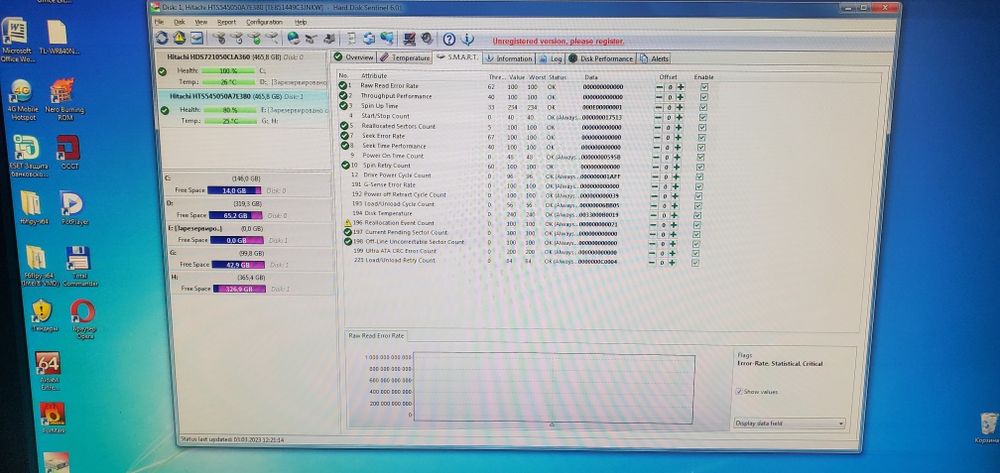Sort by the Data column header
1000x473 pixels.
click(591, 76)
